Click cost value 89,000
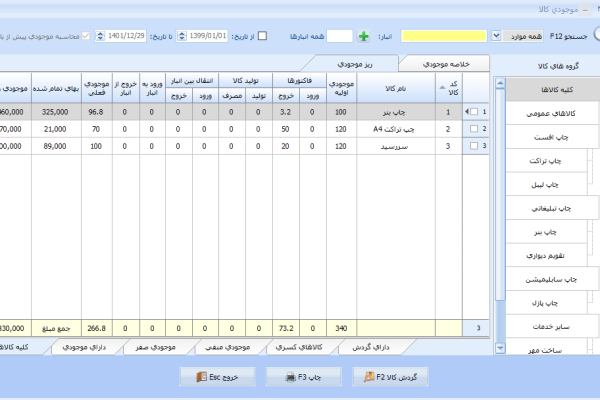The width and height of the screenshot is (600, 400). (55, 146)
